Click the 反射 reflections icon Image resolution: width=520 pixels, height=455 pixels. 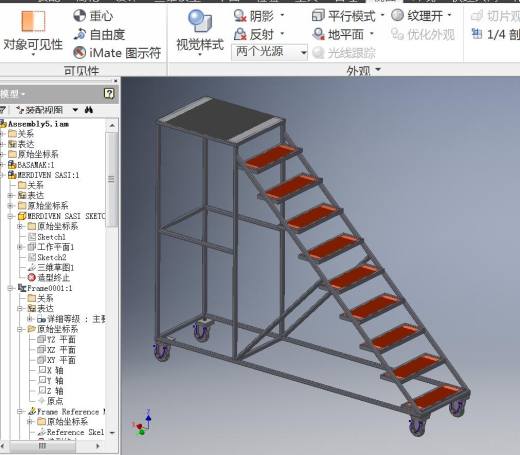pos(240,34)
